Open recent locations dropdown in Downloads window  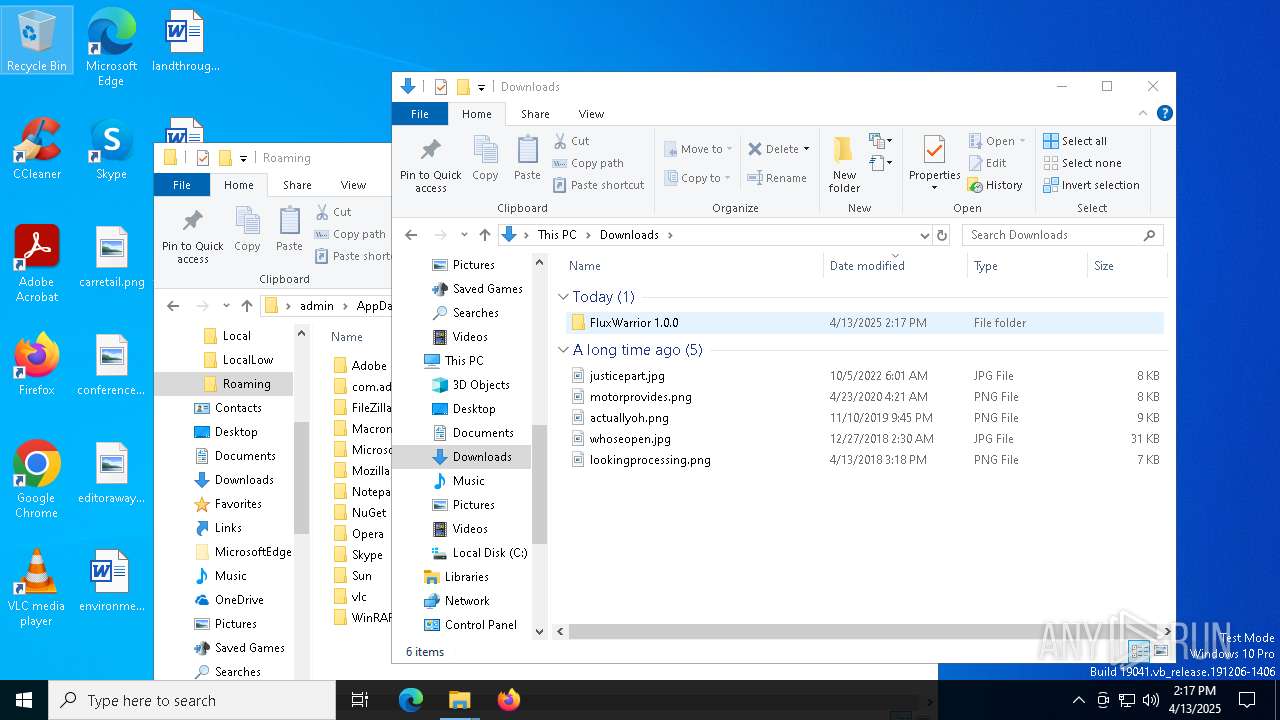tap(464, 235)
